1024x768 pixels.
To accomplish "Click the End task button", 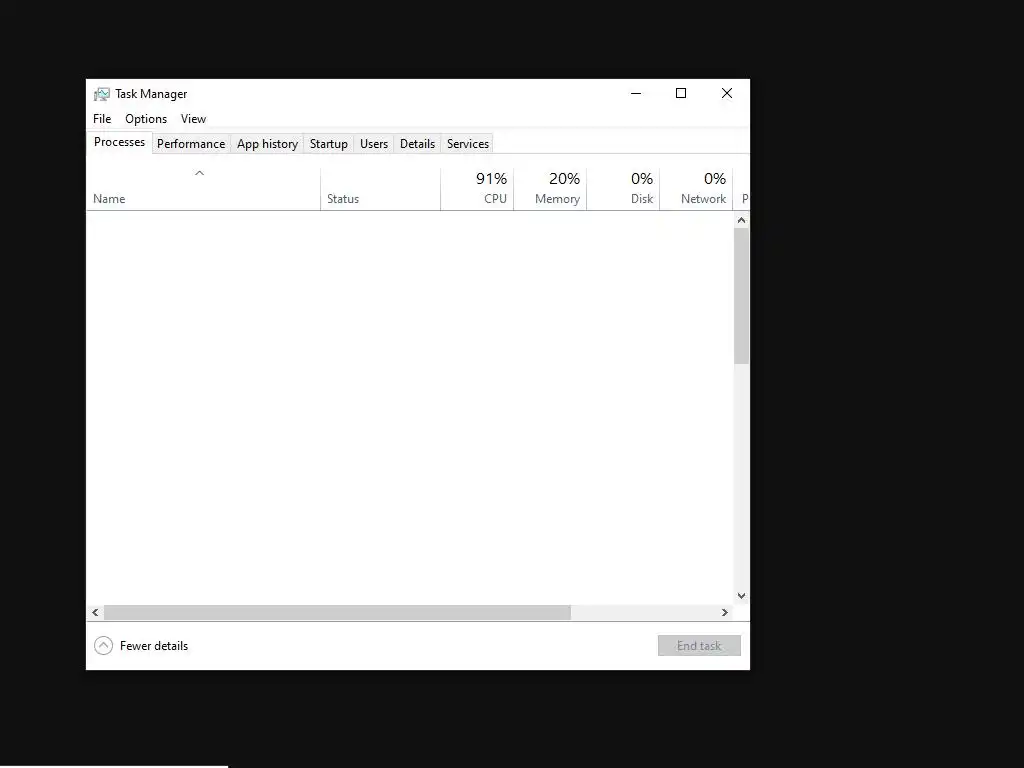I will (x=699, y=646).
